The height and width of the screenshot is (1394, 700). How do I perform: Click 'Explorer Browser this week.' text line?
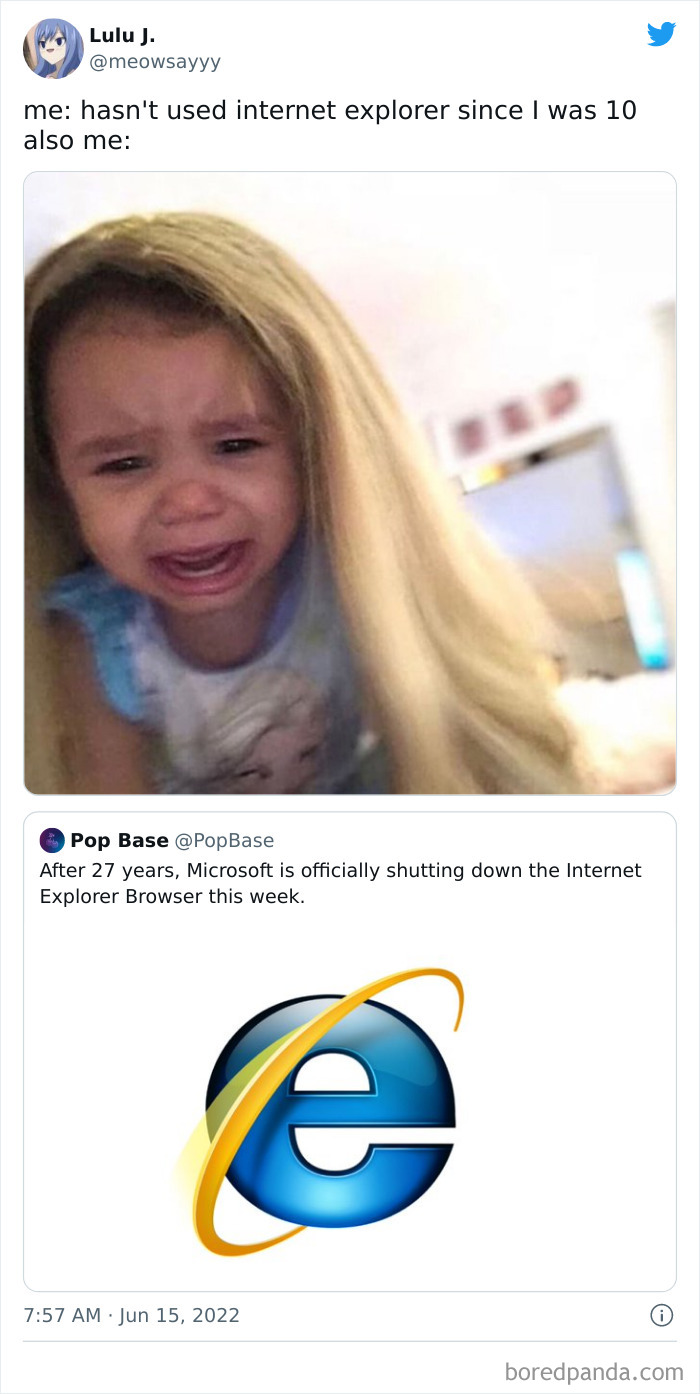pyautogui.click(x=171, y=896)
